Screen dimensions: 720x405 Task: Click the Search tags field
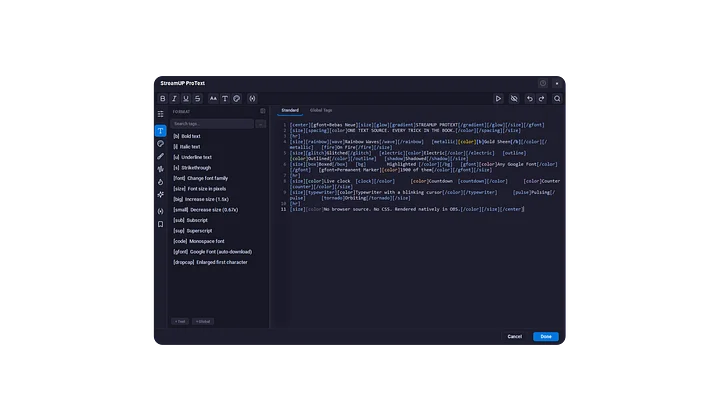[x=212, y=124]
